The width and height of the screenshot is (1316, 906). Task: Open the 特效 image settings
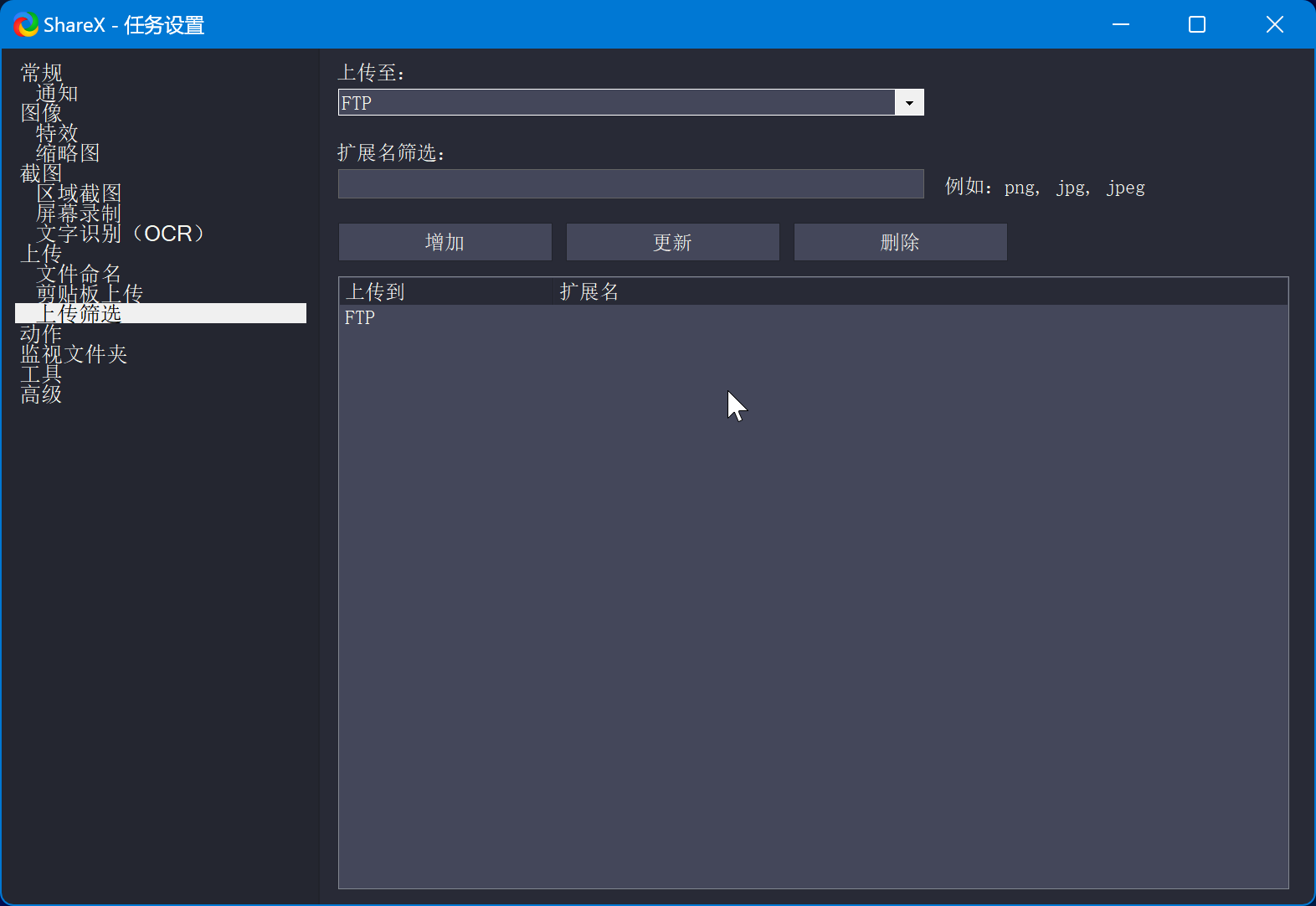(57, 133)
